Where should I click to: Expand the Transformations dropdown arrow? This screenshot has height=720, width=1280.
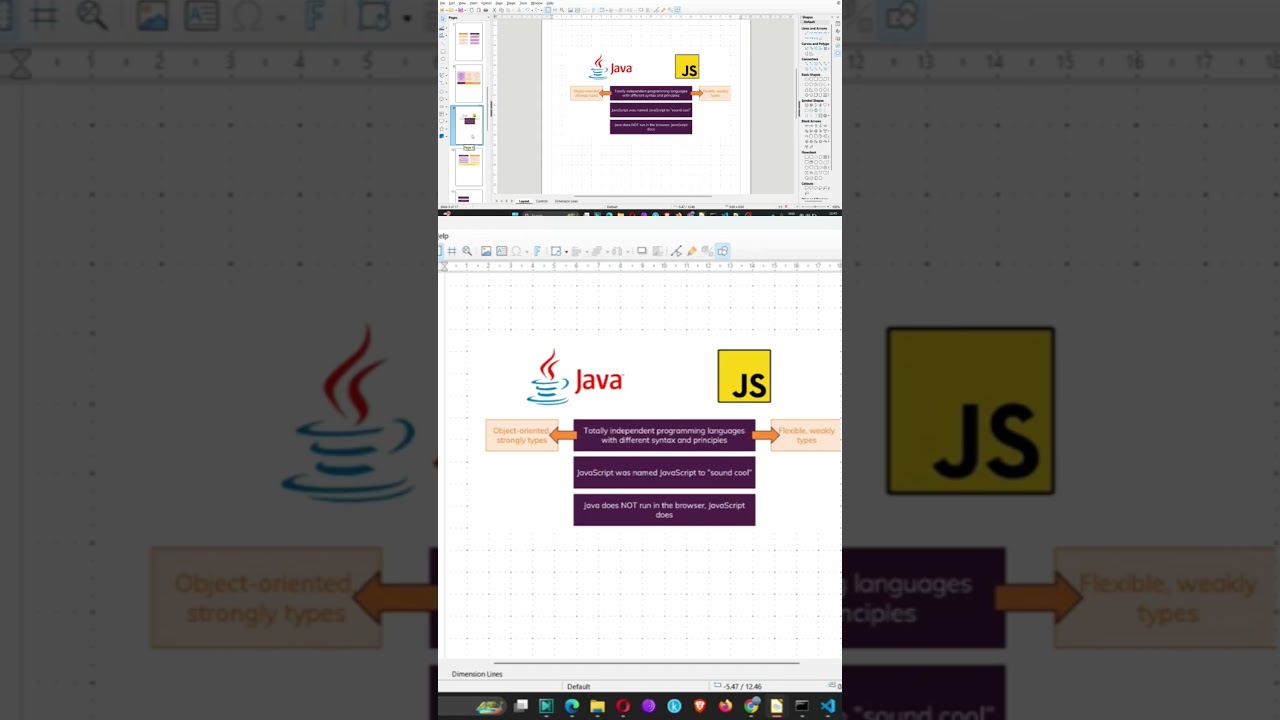[566, 251]
